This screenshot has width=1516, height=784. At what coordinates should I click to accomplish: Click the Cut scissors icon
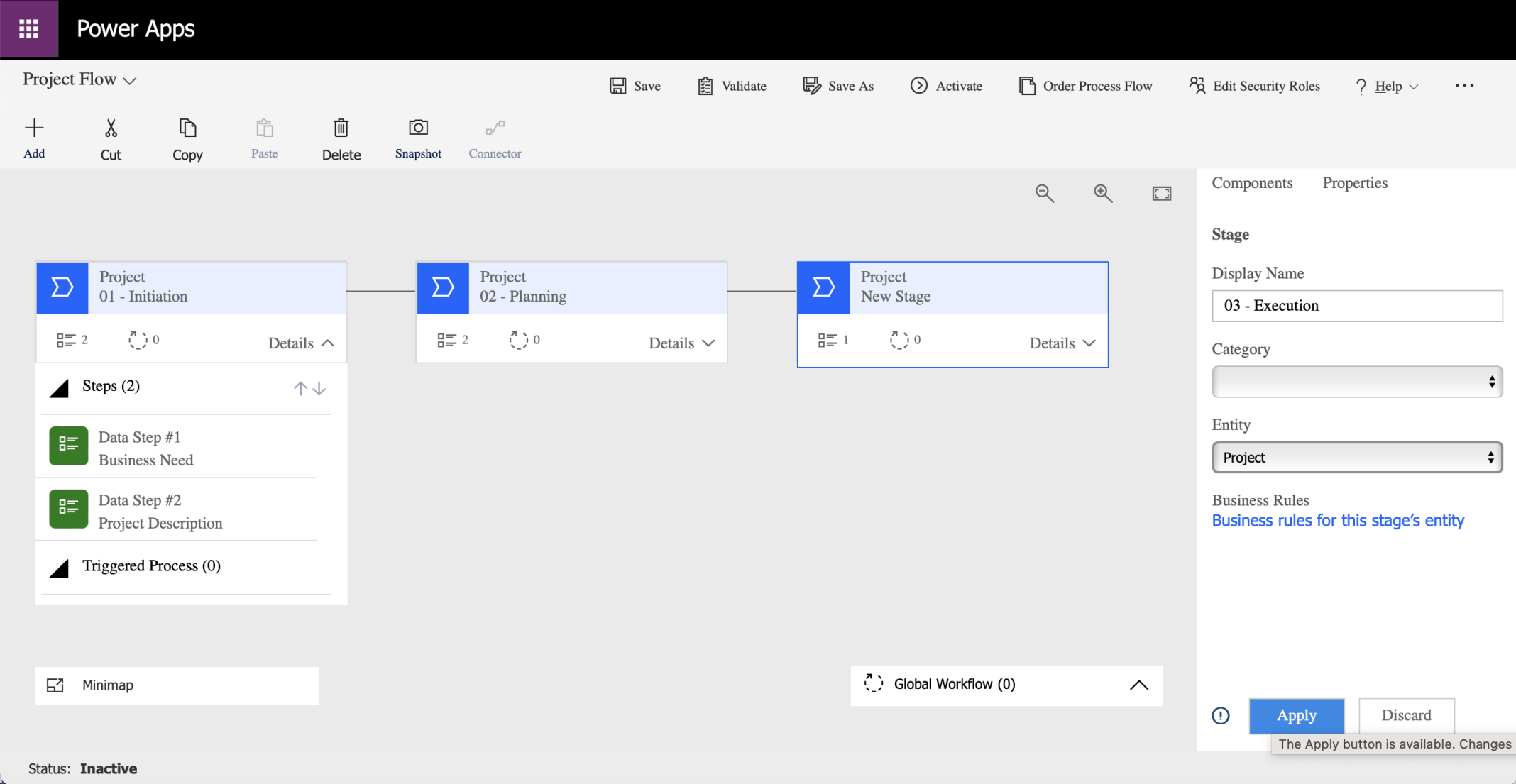(111, 128)
